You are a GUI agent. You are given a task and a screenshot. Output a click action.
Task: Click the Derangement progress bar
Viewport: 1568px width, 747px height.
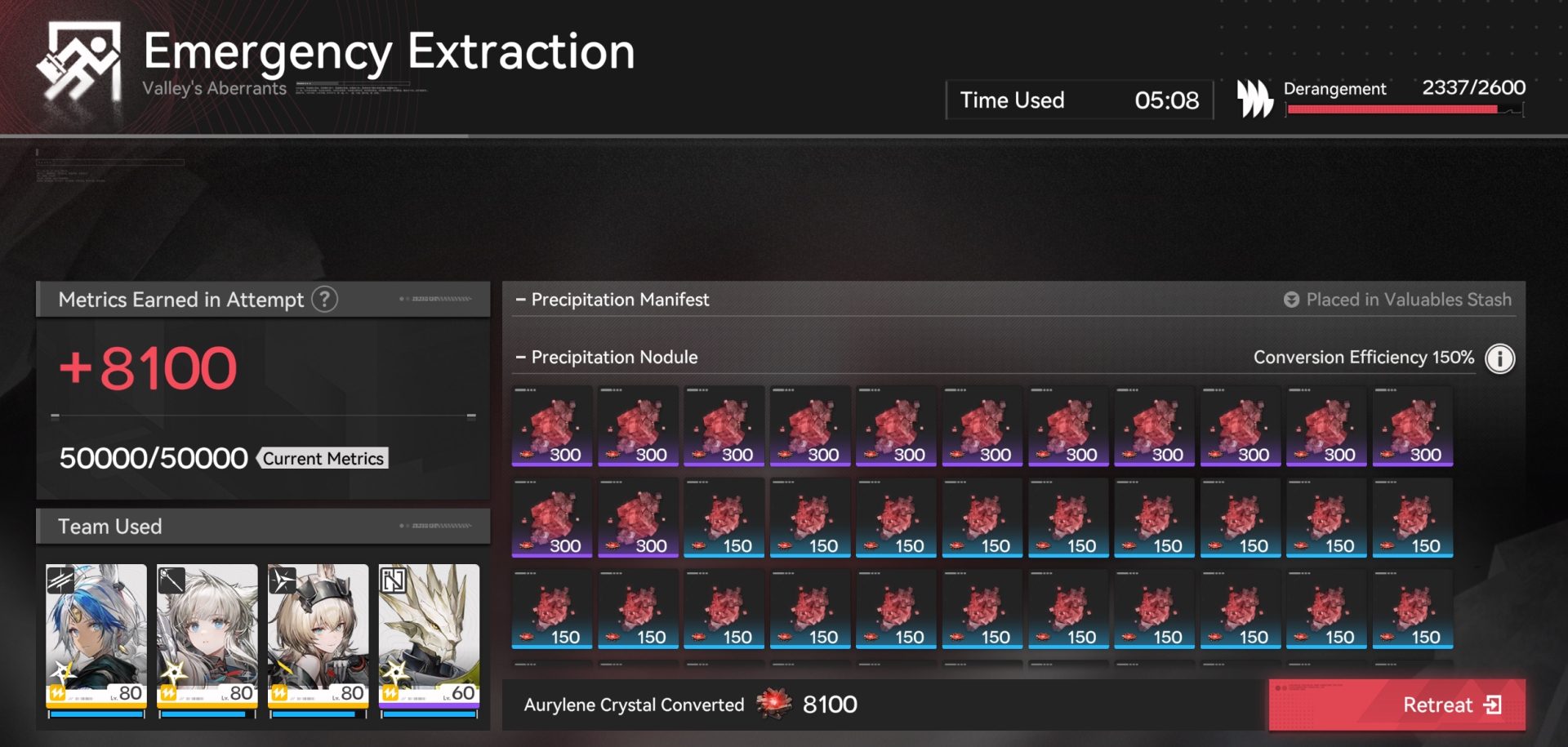[1404, 109]
